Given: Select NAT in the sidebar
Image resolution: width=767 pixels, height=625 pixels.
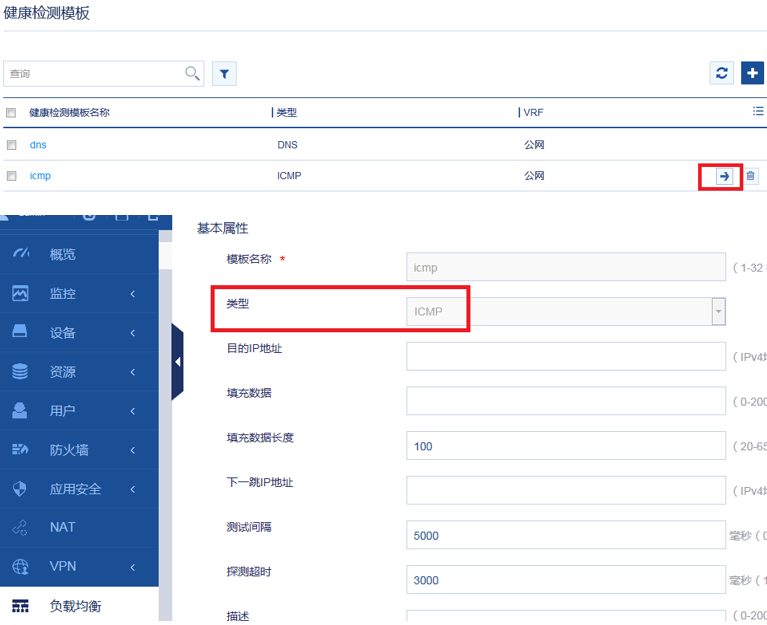Looking at the screenshot, I should 62,528.
